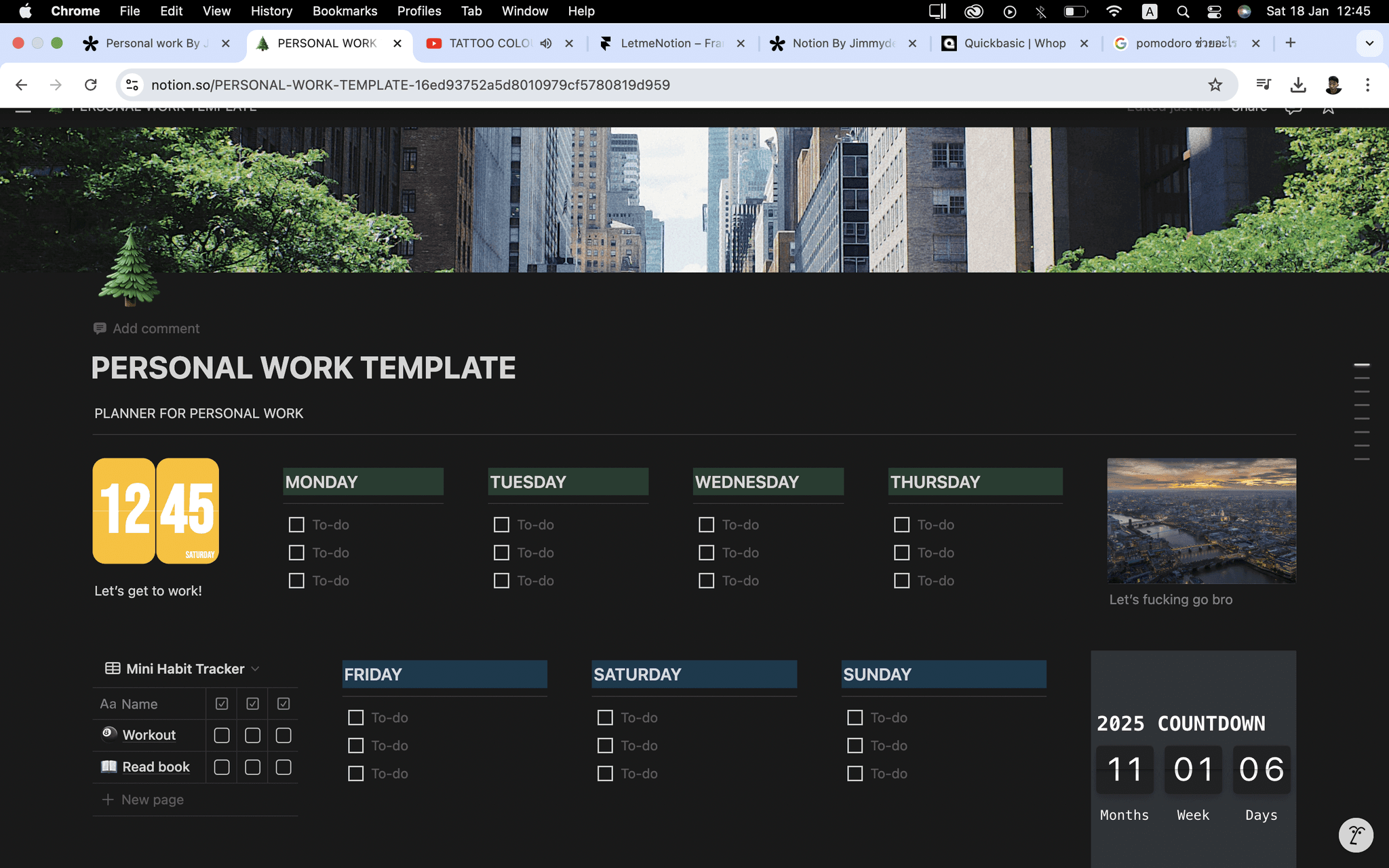The width and height of the screenshot is (1389, 868).
Task: Tick the first Monday To-do checkbox
Action: tap(296, 525)
